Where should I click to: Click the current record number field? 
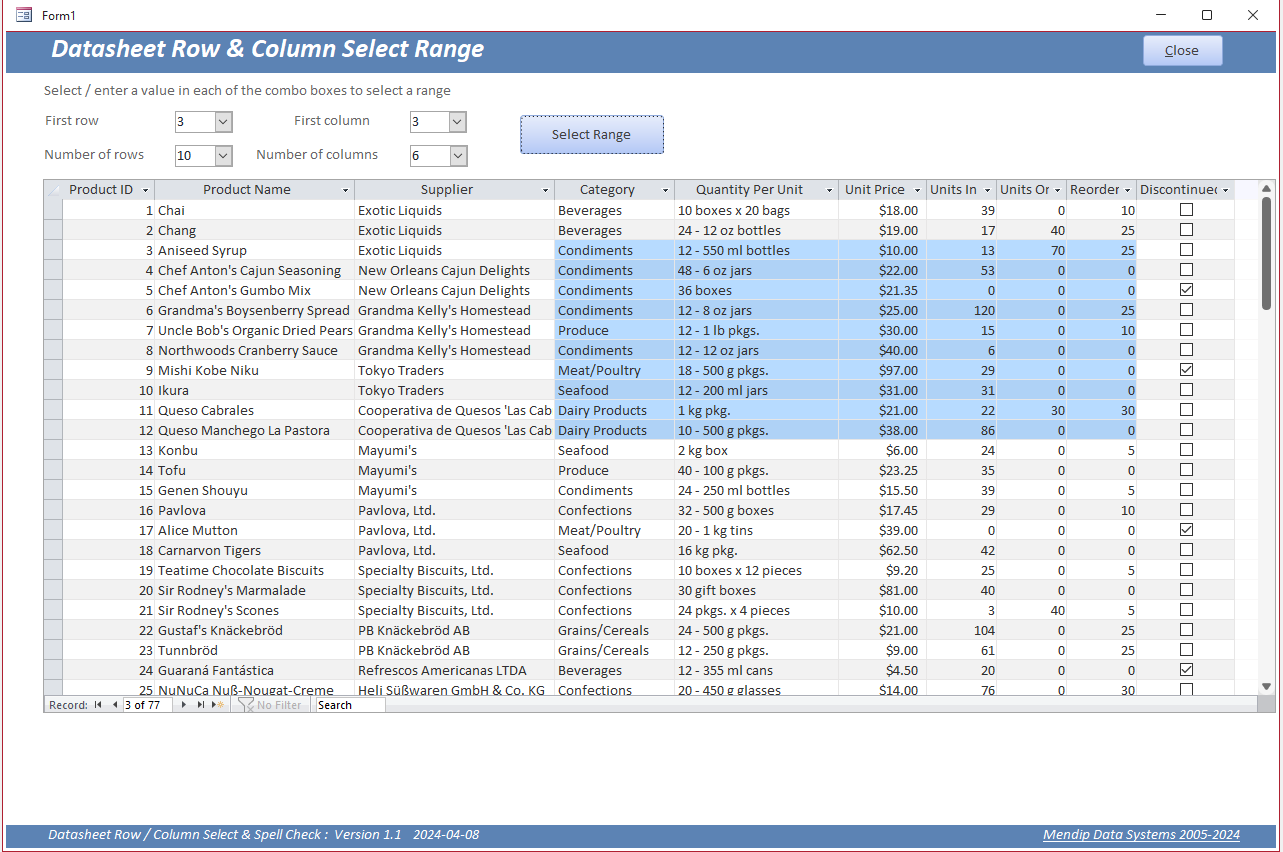pos(148,705)
